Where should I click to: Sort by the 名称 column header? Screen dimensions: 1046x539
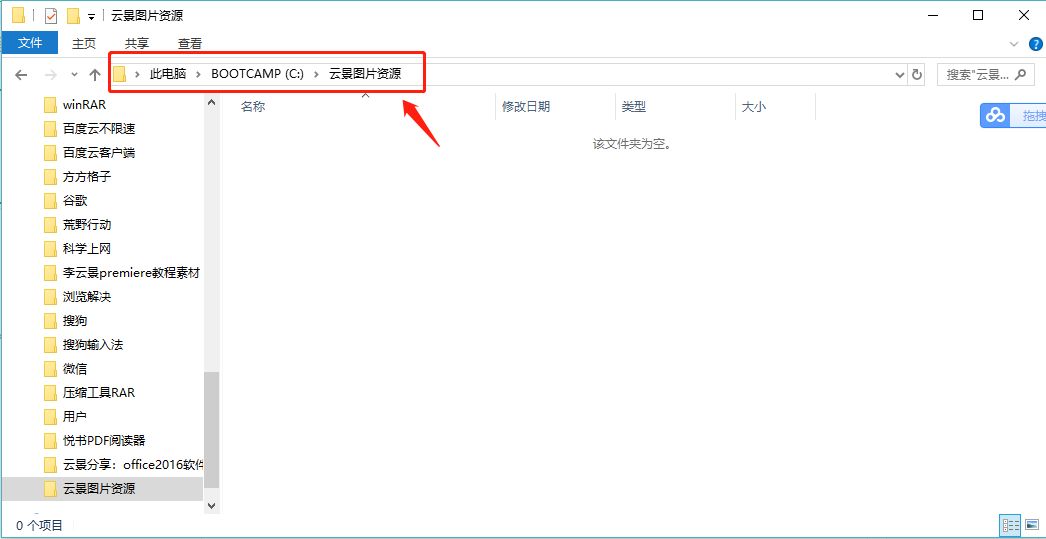253,107
